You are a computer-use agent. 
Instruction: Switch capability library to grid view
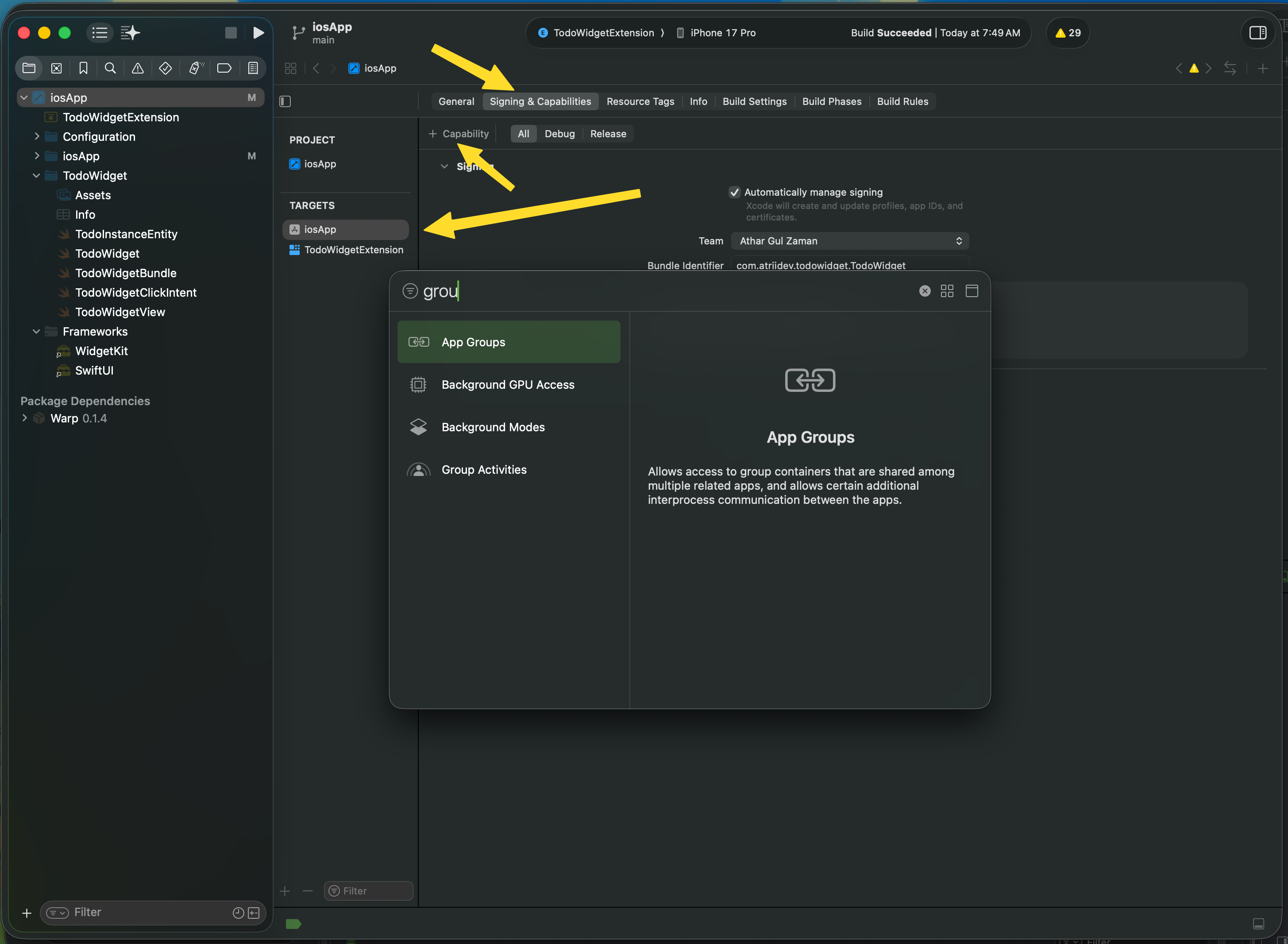(947, 291)
